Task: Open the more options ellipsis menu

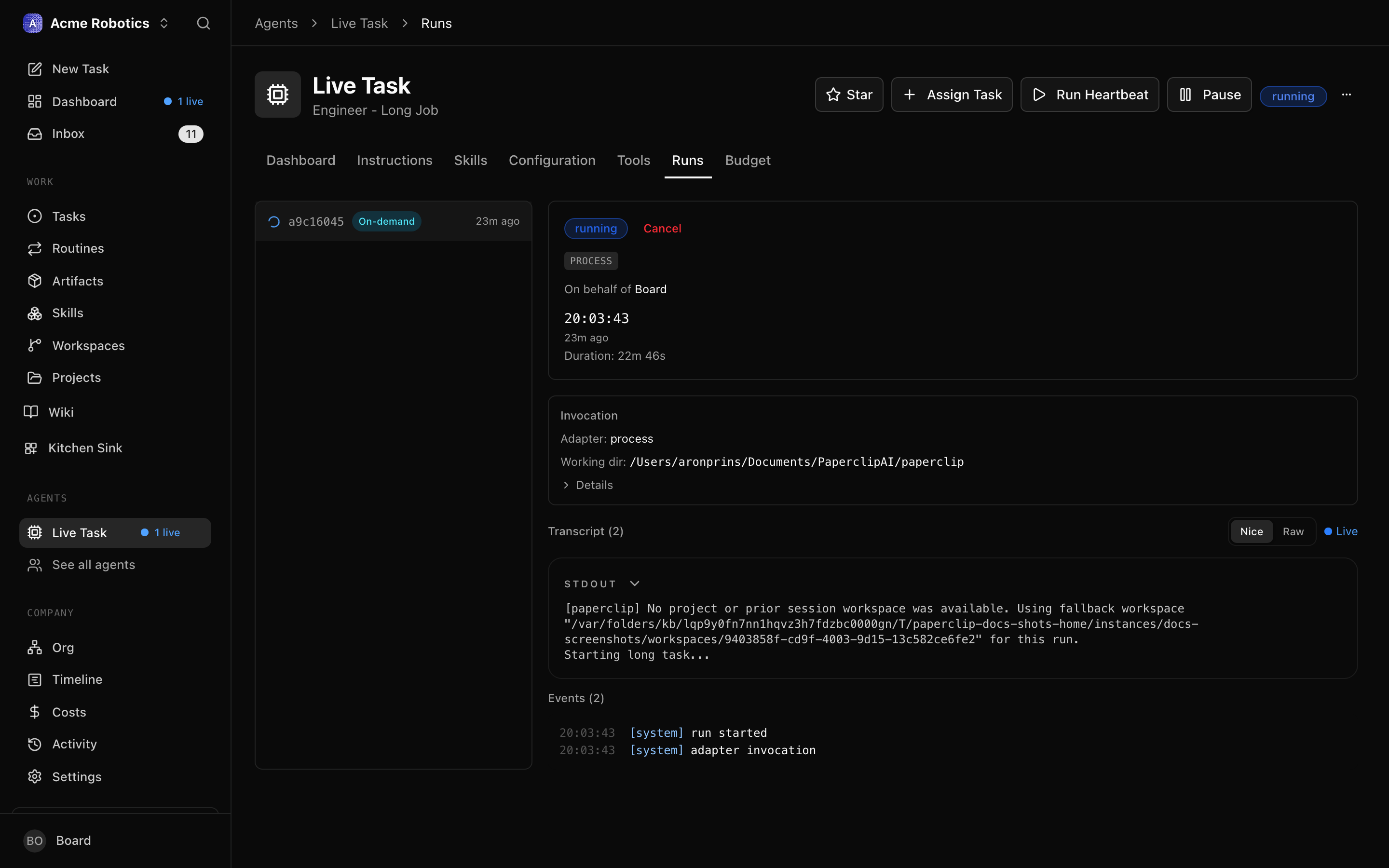Action: coord(1347,95)
